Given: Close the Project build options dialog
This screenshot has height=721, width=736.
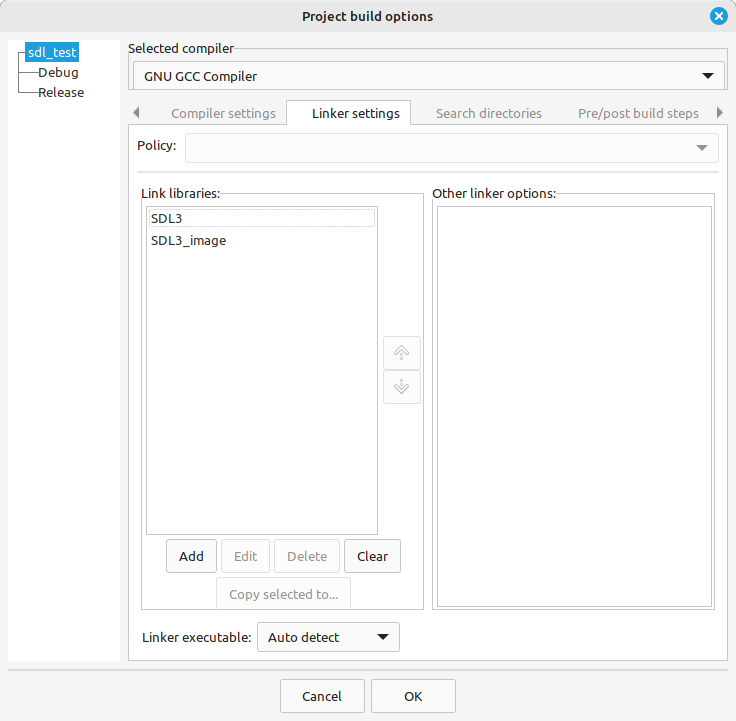Looking at the screenshot, I should tap(718, 16).
